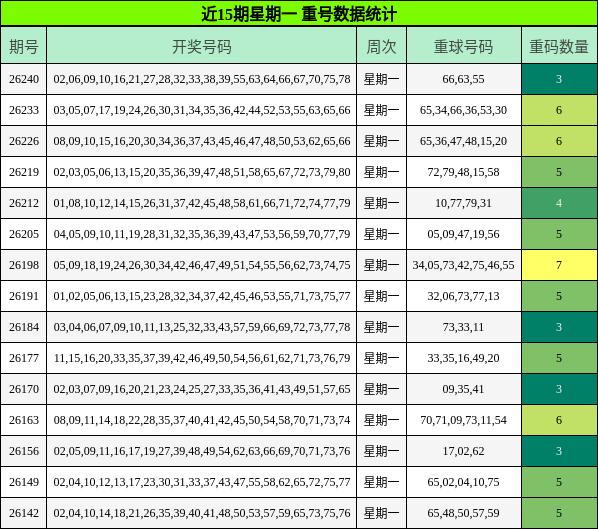Click repeat numbers 32,06,73,77,13
This screenshot has height=529, width=598.
[463, 296]
